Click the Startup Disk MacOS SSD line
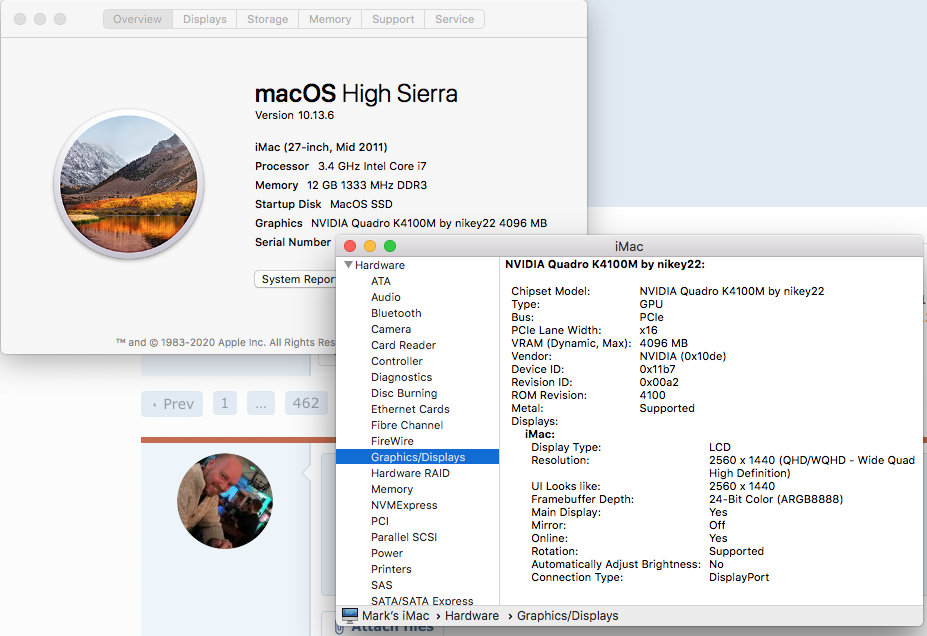This screenshot has width=927, height=636. (323, 204)
